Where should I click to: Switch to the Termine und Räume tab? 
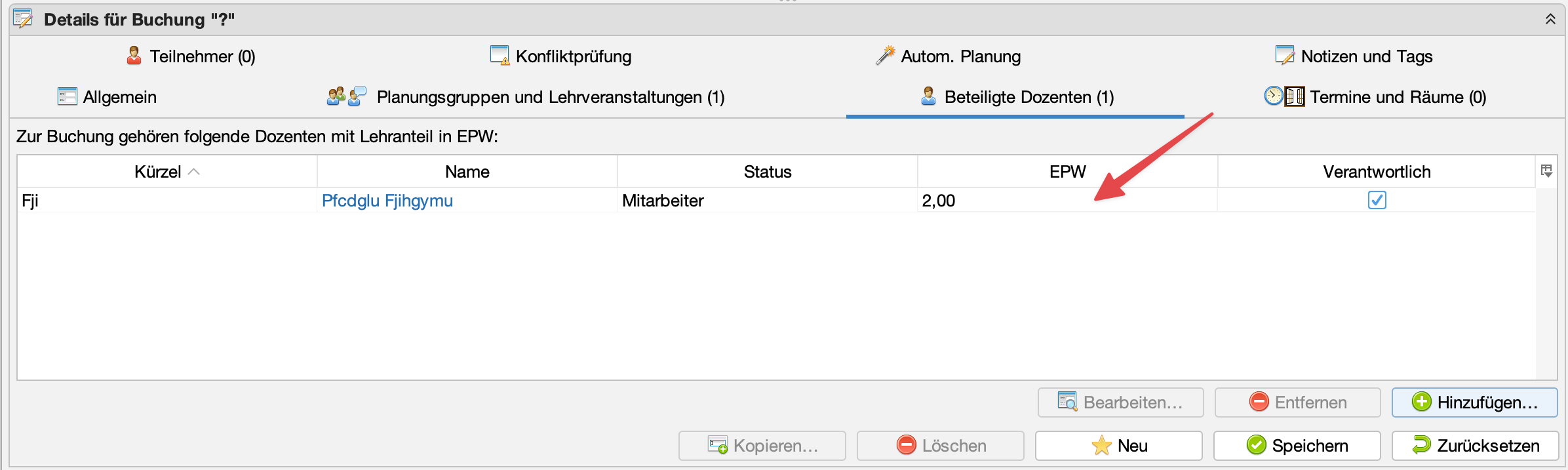point(1397,97)
